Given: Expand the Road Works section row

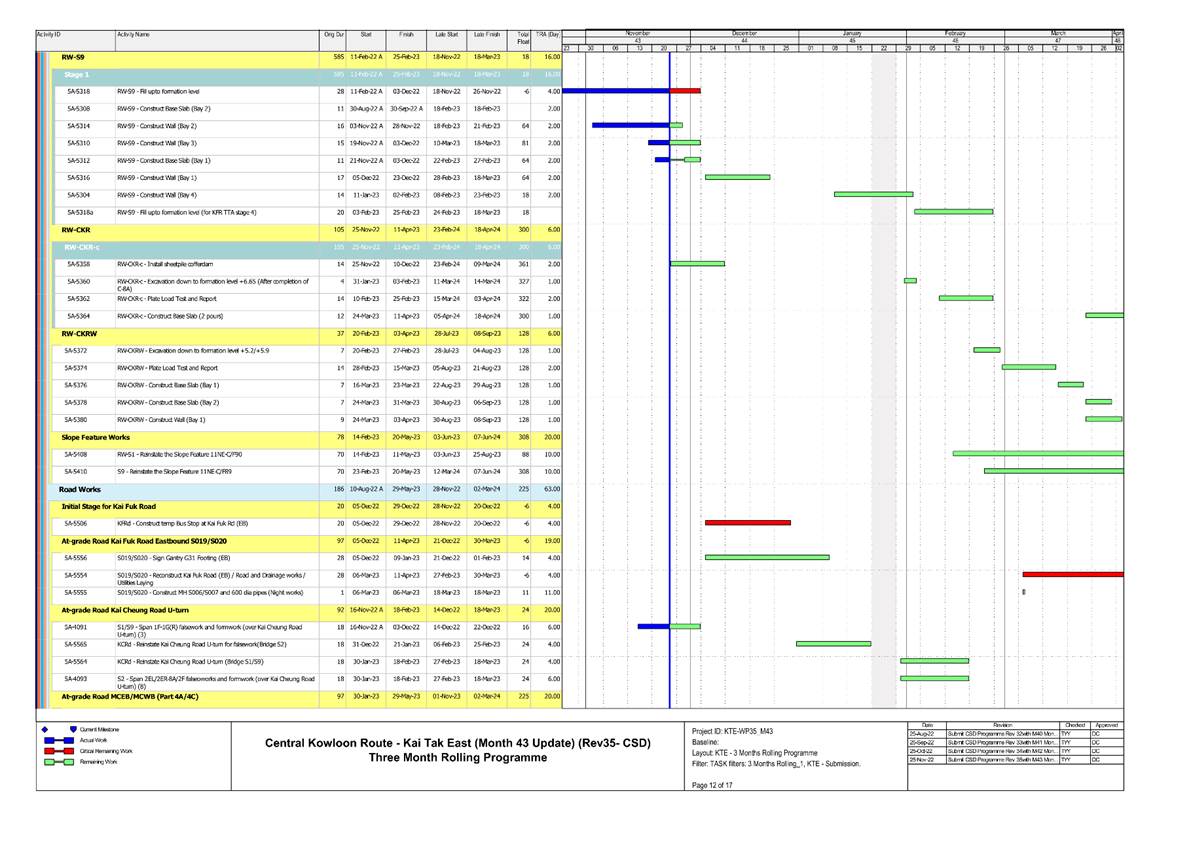Looking at the screenshot, I should coord(78,489).
